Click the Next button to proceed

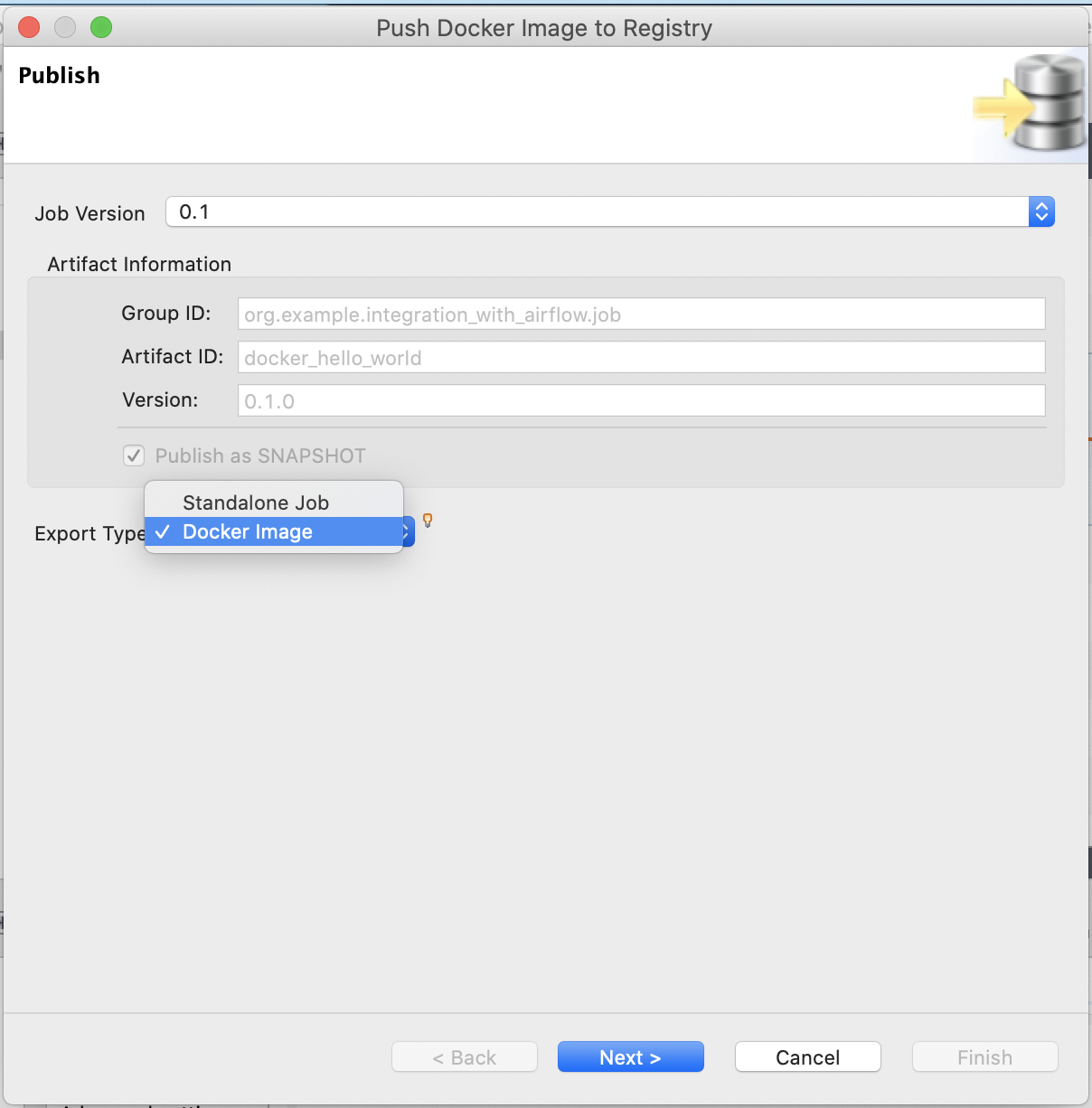[630, 1056]
